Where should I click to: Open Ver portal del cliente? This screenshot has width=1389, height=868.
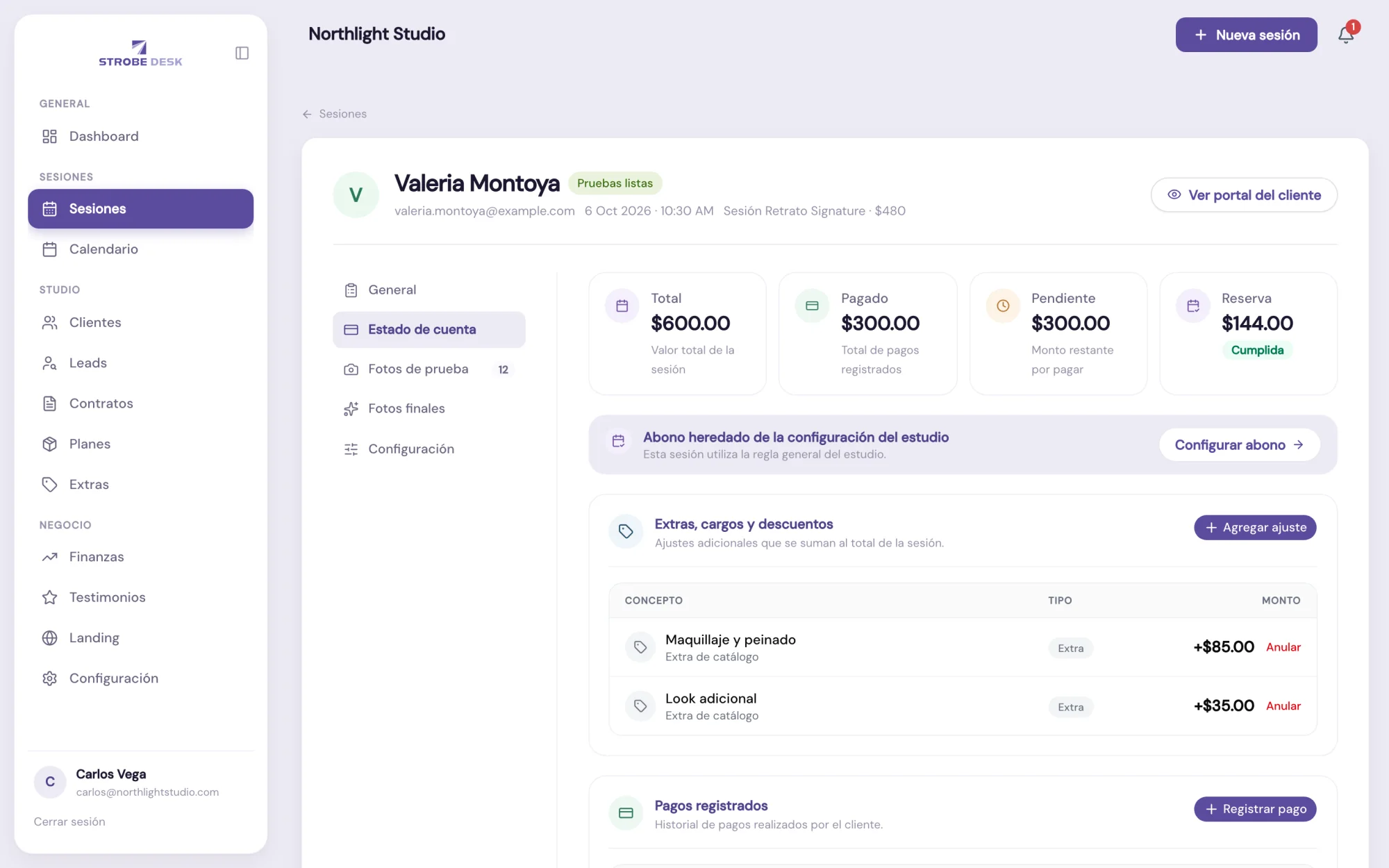point(1244,195)
